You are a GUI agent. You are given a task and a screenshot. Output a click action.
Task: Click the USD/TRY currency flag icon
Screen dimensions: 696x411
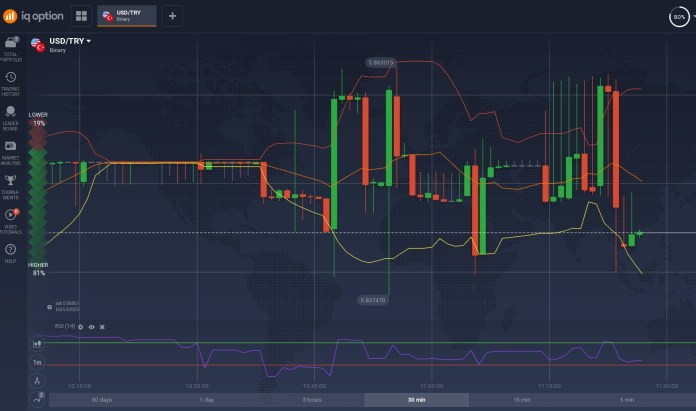click(38, 44)
